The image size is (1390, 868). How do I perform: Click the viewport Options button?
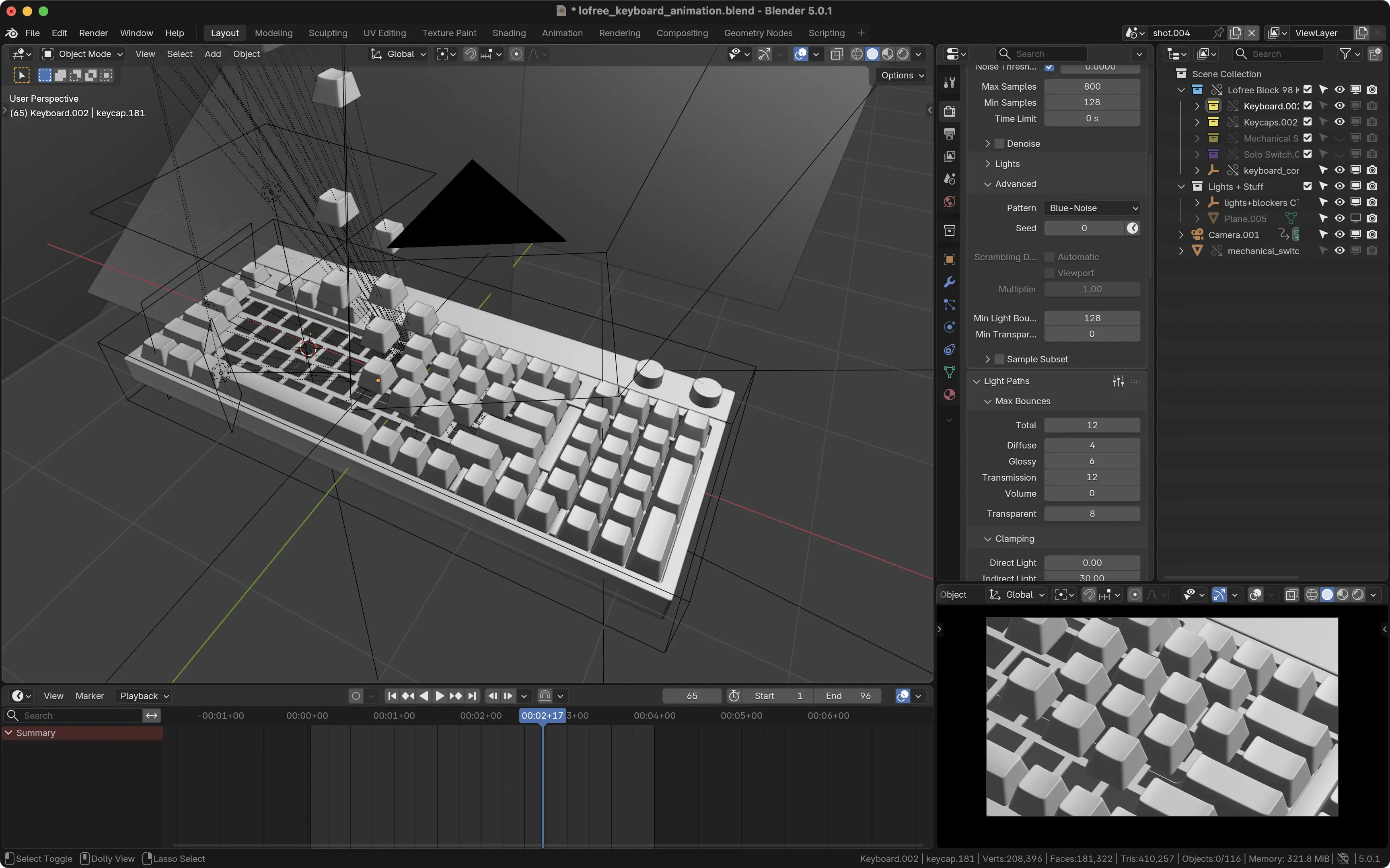[902, 75]
